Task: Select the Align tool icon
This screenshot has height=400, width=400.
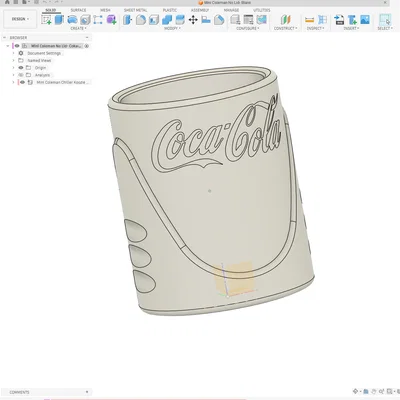Action: [206, 20]
